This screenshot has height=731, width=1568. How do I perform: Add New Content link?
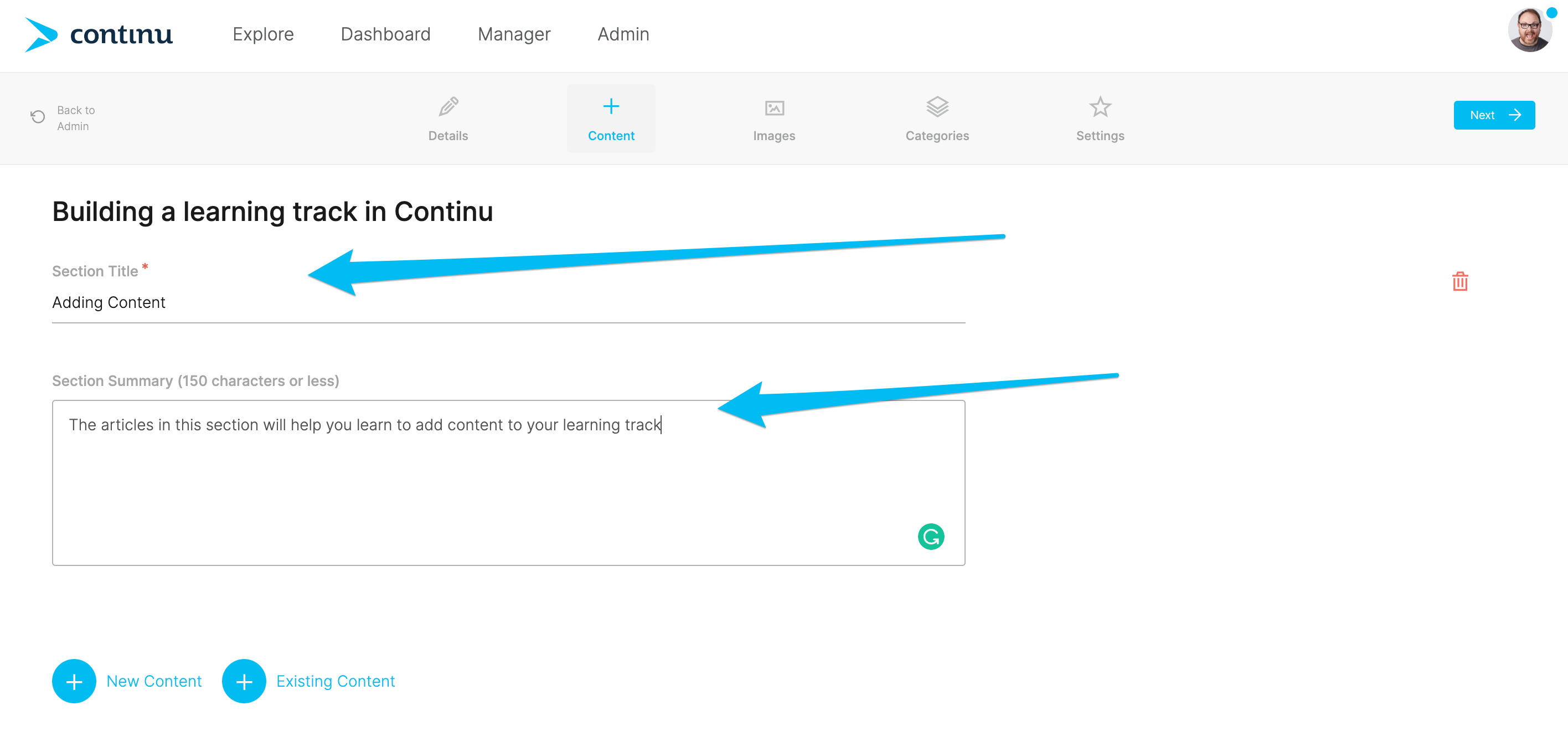click(154, 681)
